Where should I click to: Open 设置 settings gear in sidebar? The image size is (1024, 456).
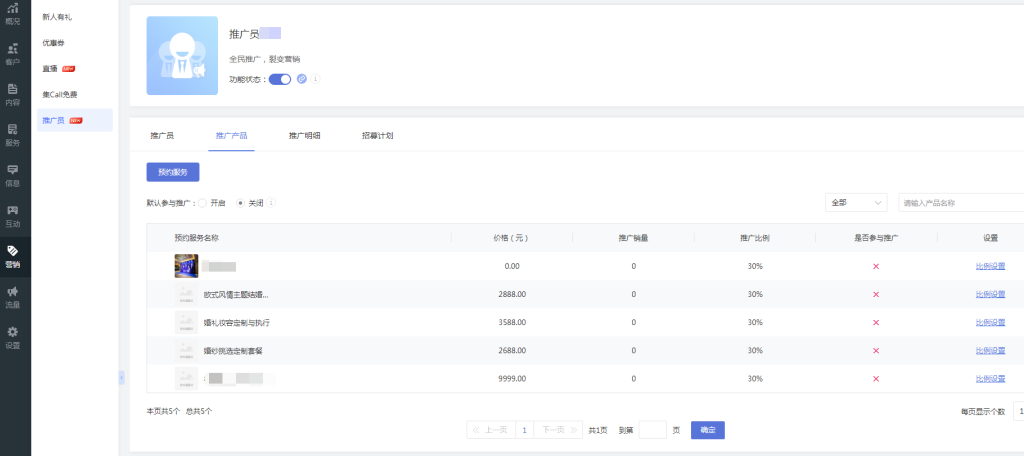tap(12, 337)
